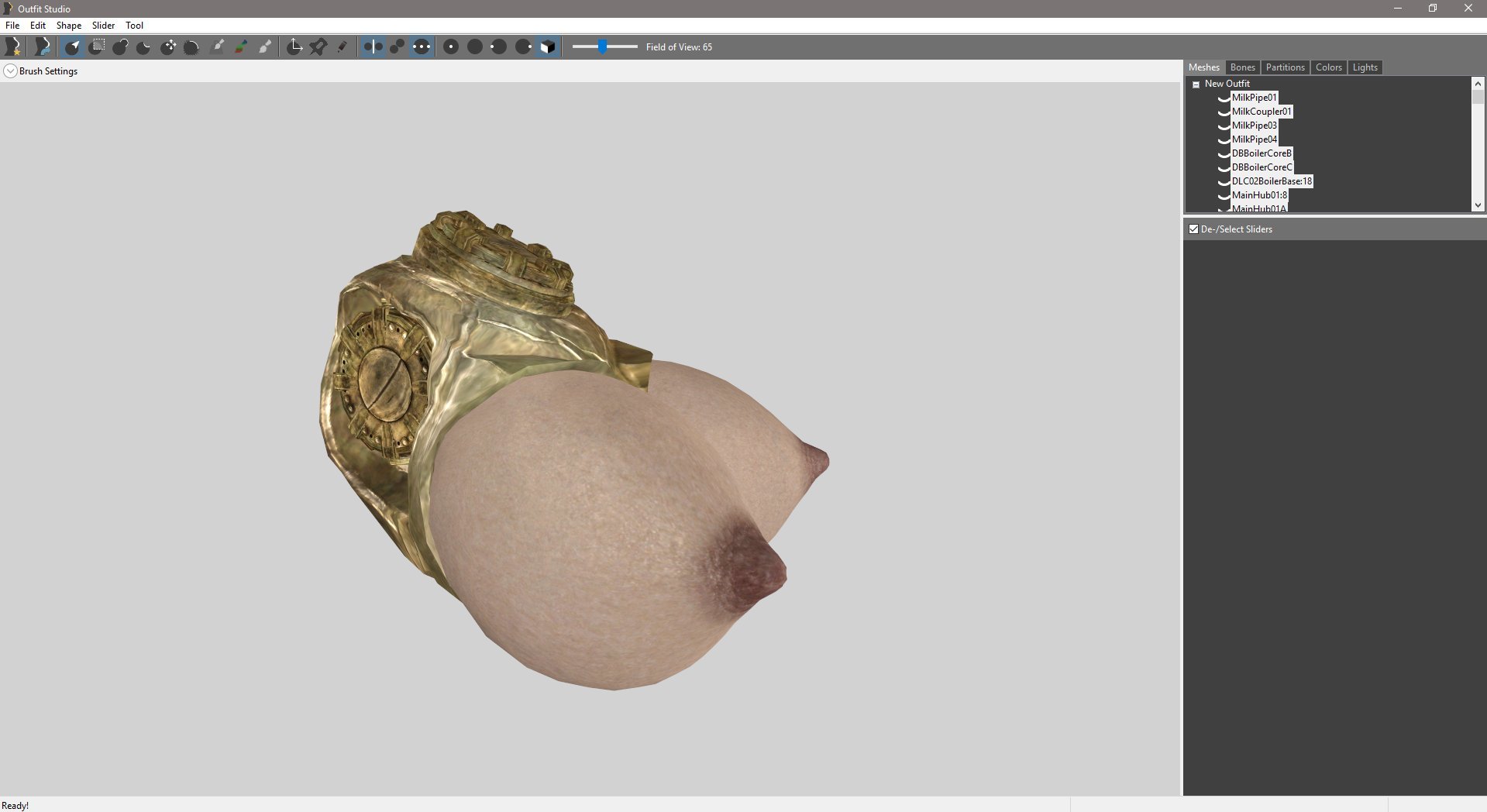Click the Load Project toolbar icon
Viewport: 1487px width, 812px height.
pyautogui.click(x=43, y=46)
